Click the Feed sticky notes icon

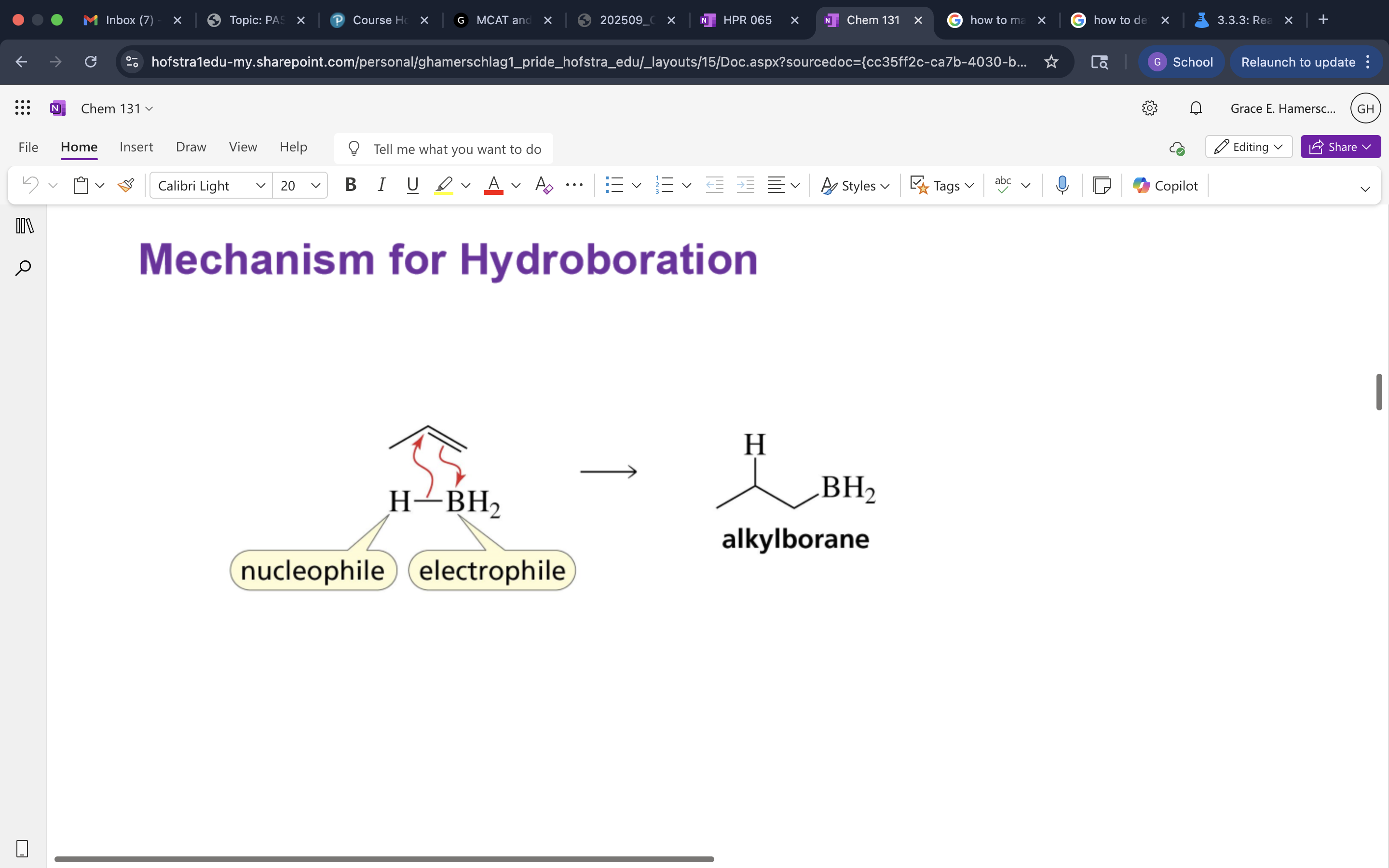[x=1102, y=186]
